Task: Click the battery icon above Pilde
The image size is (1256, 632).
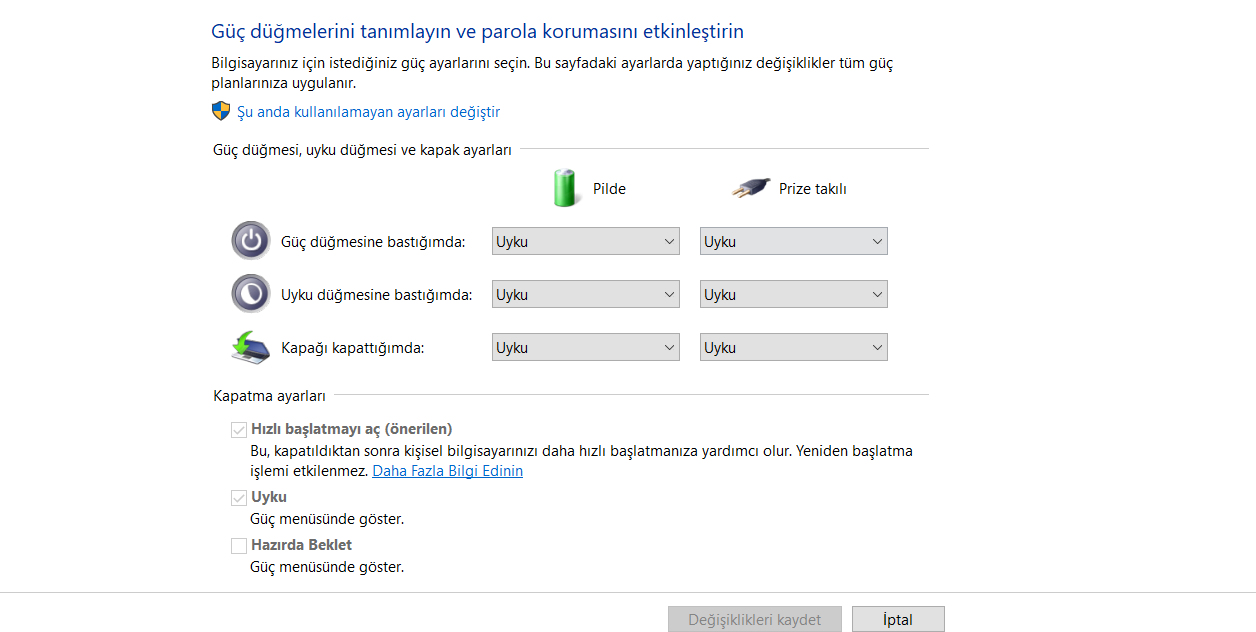Action: (x=565, y=187)
